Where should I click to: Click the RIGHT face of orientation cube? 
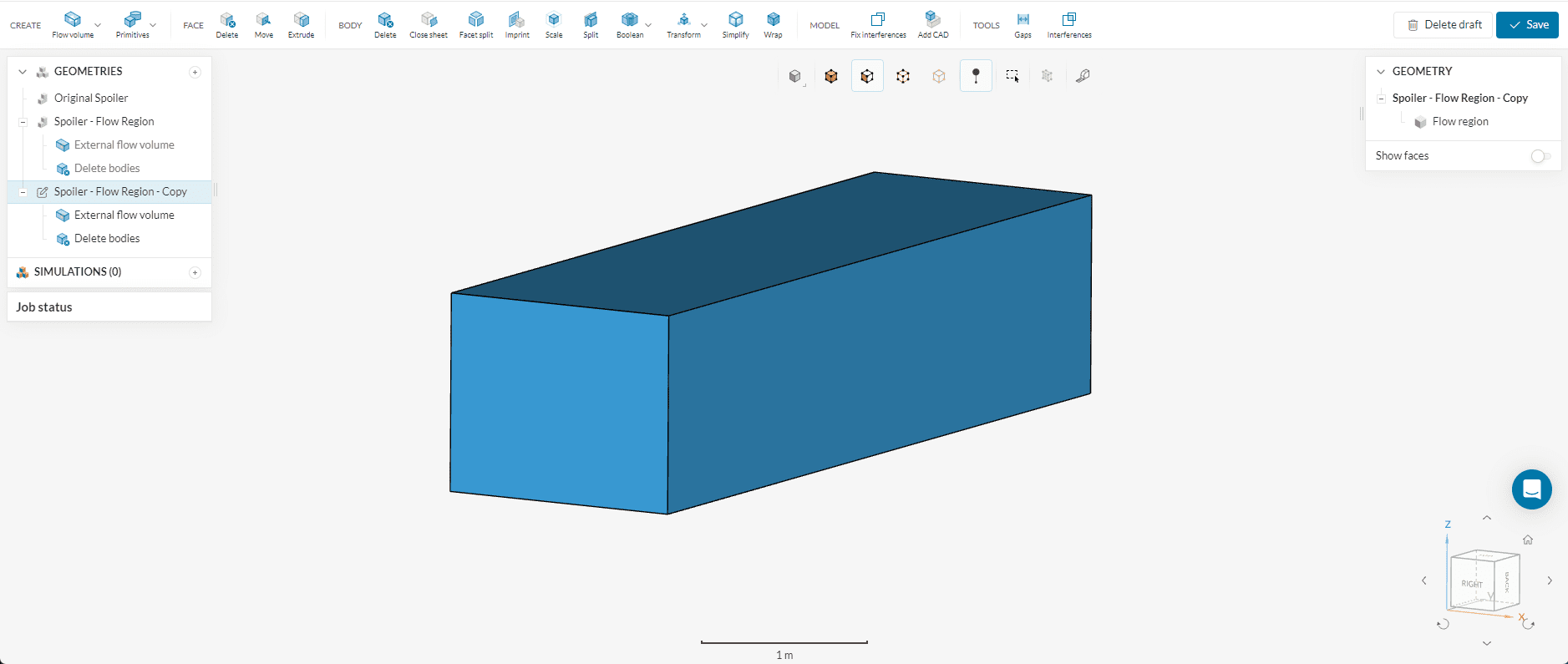[x=1472, y=583]
